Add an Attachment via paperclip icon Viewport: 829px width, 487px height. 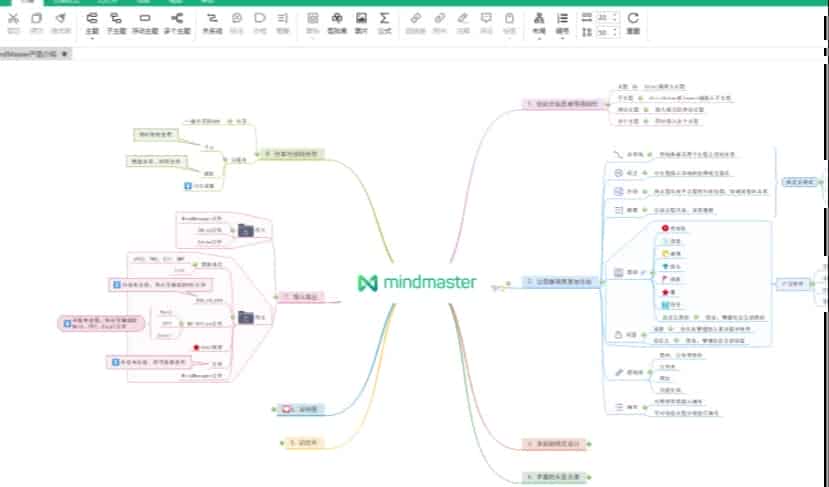click(439, 19)
